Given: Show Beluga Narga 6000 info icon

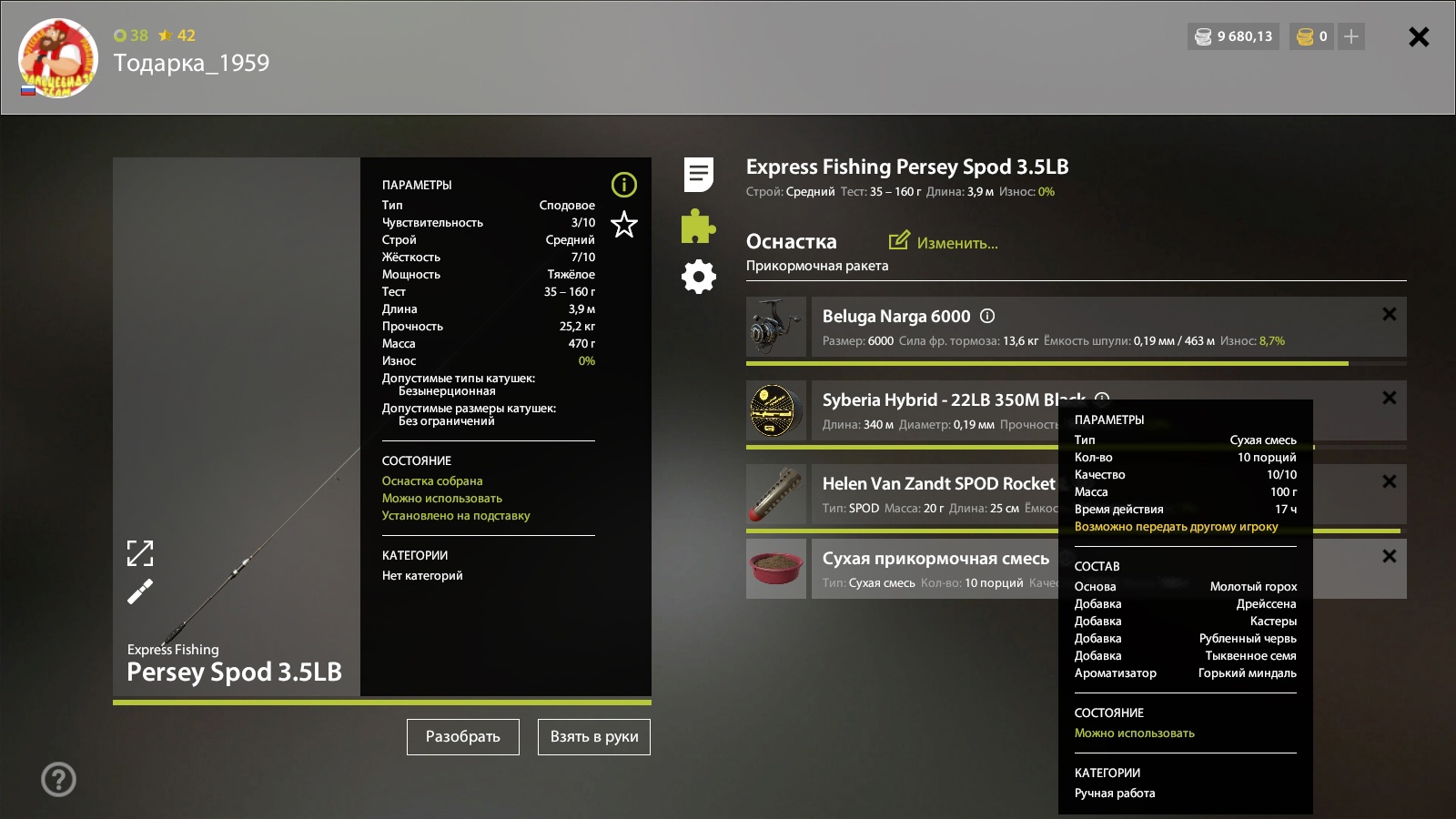Looking at the screenshot, I should click(987, 316).
